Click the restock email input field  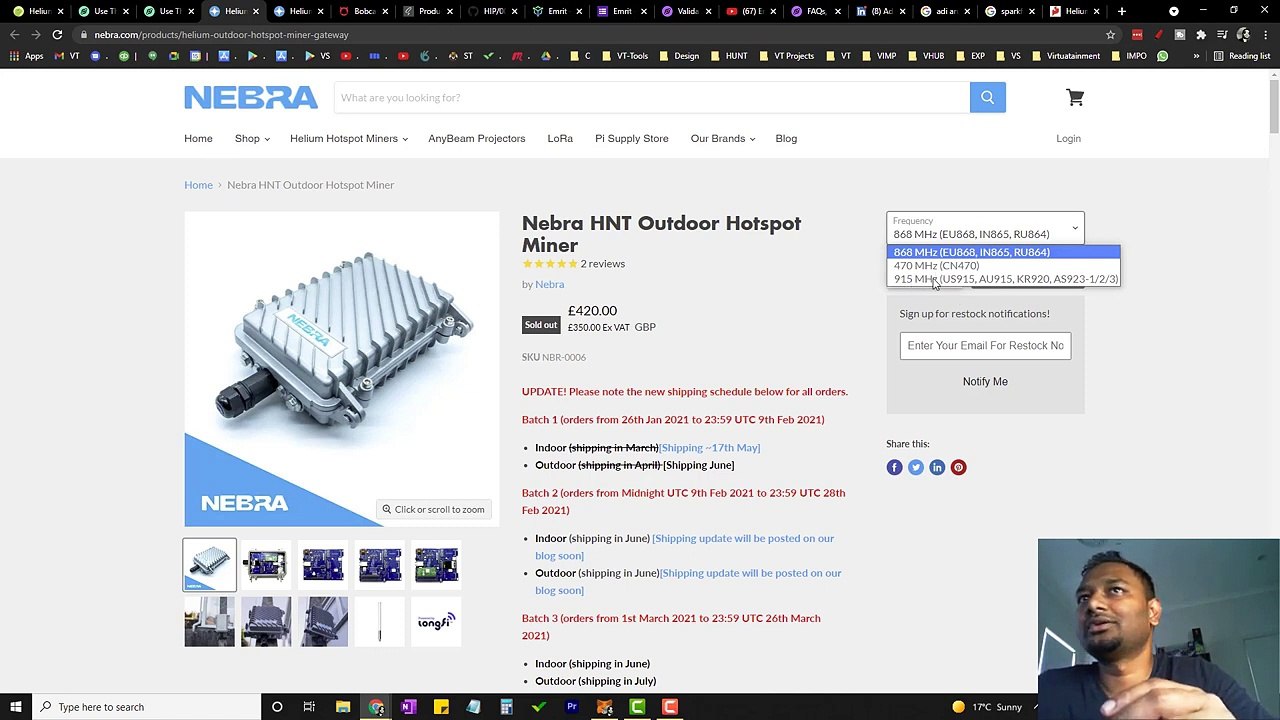(985, 345)
